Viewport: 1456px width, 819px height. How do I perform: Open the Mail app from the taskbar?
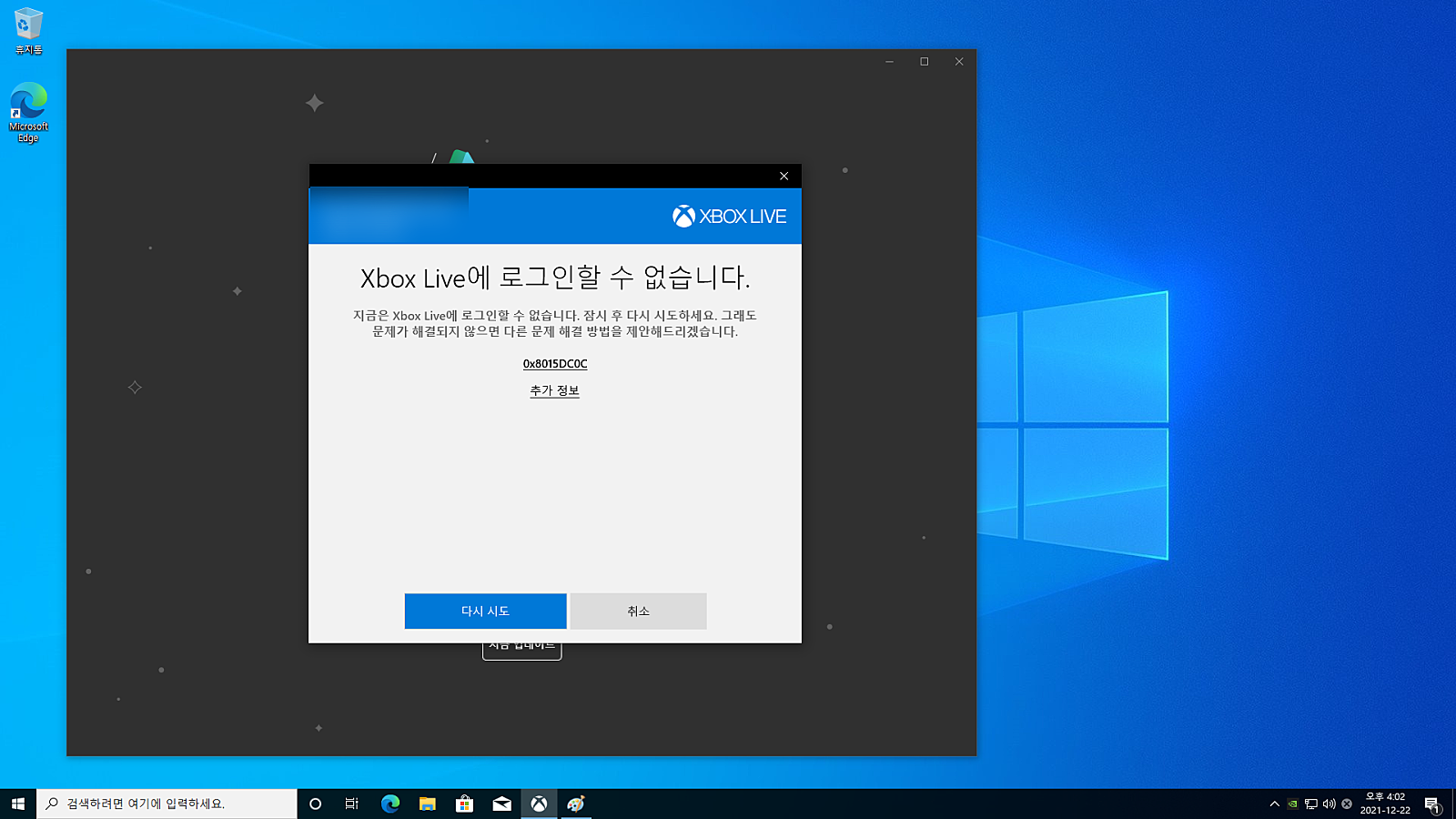click(502, 804)
